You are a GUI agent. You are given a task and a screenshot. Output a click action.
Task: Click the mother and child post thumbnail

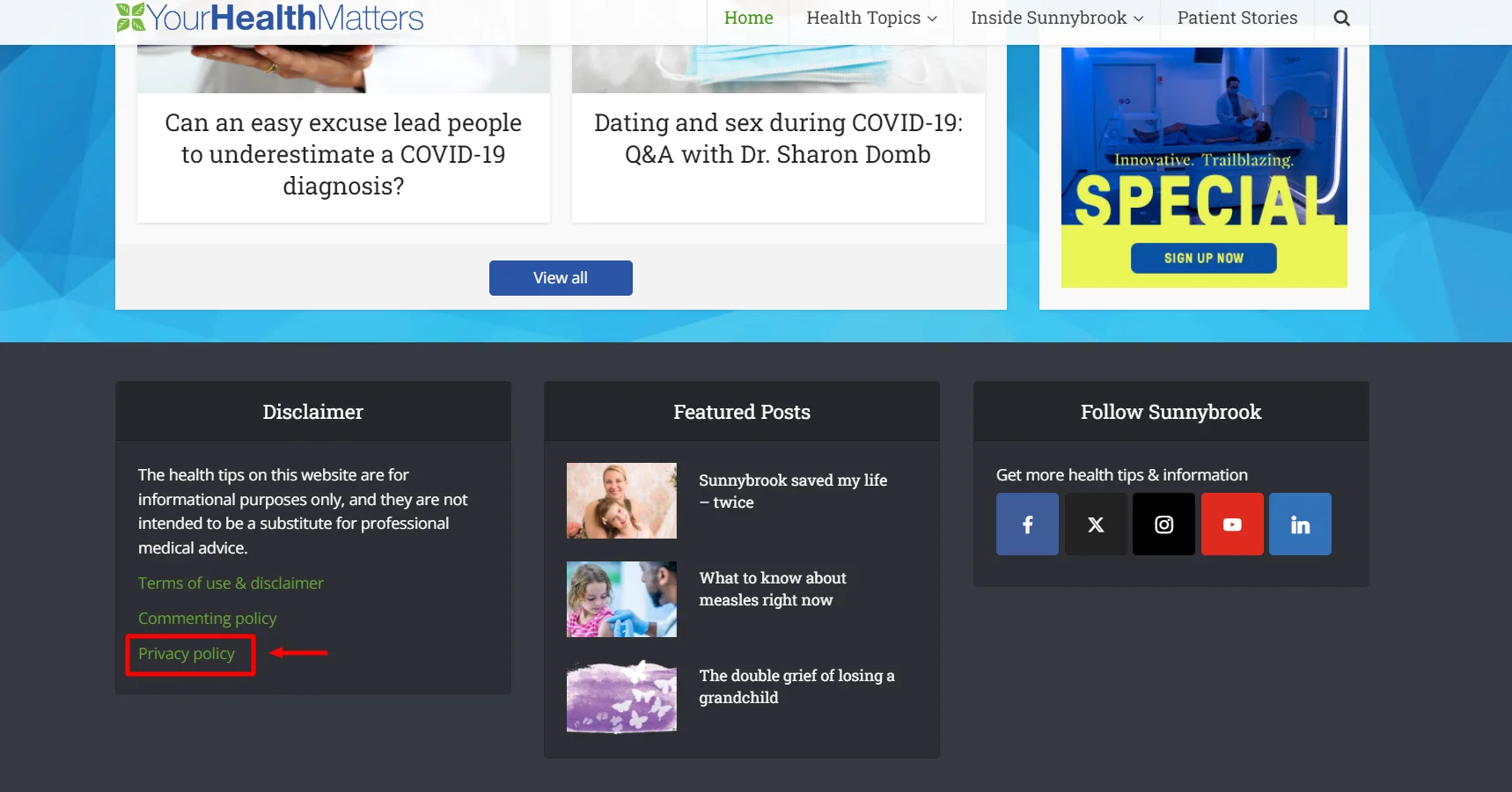coord(621,501)
